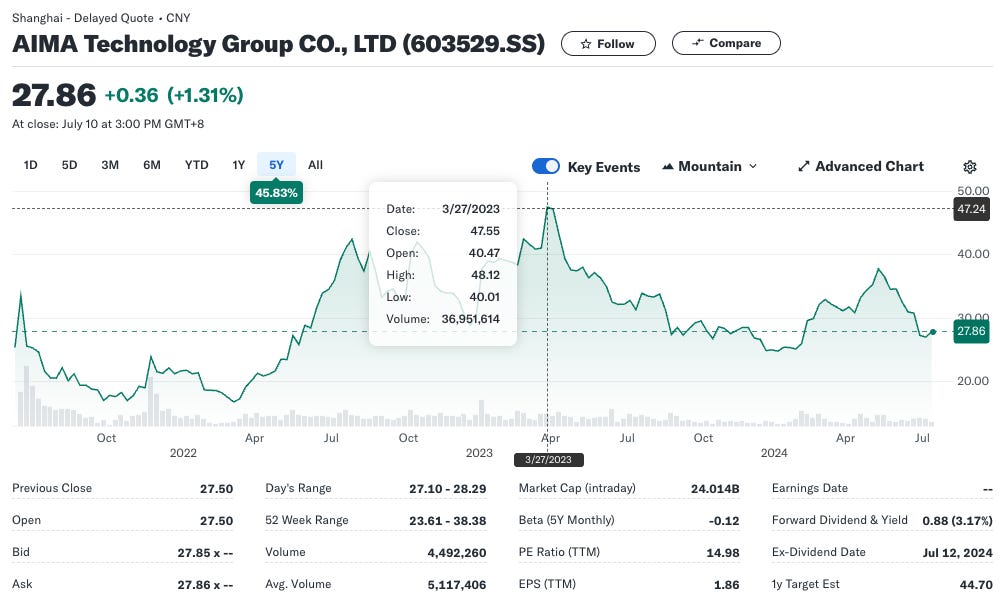Click the +0.36 price change text

pyautogui.click(x=132, y=95)
